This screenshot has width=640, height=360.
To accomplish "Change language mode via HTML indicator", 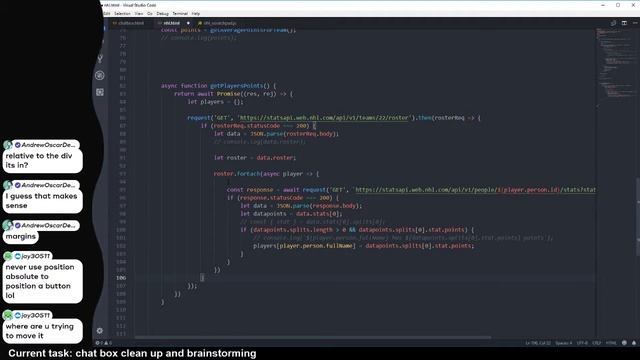I will (611, 343).
